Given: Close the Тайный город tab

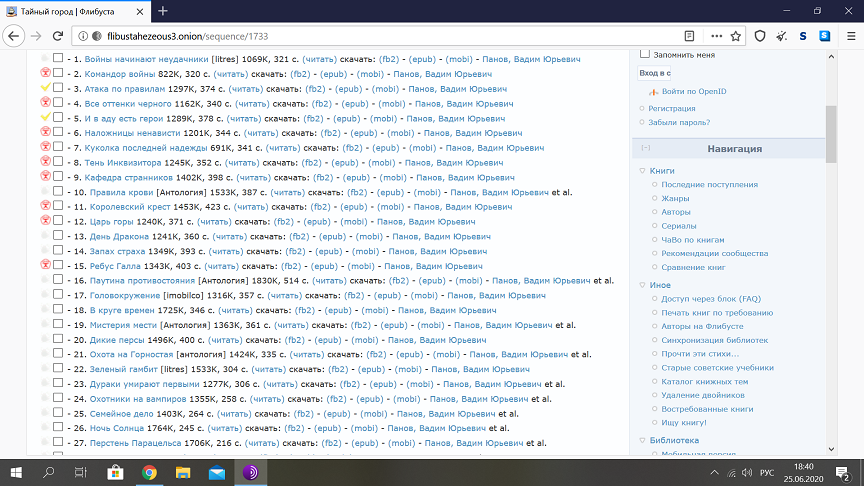Looking at the screenshot, I should pos(140,12).
